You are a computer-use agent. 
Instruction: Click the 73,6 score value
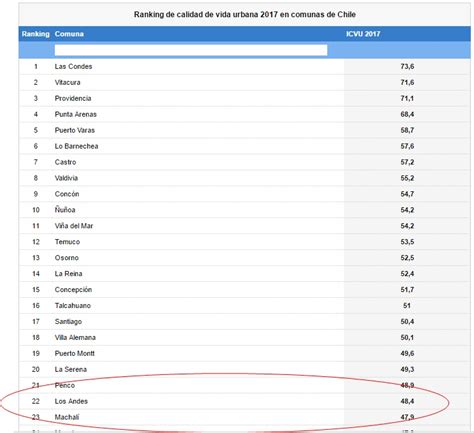pyautogui.click(x=407, y=66)
